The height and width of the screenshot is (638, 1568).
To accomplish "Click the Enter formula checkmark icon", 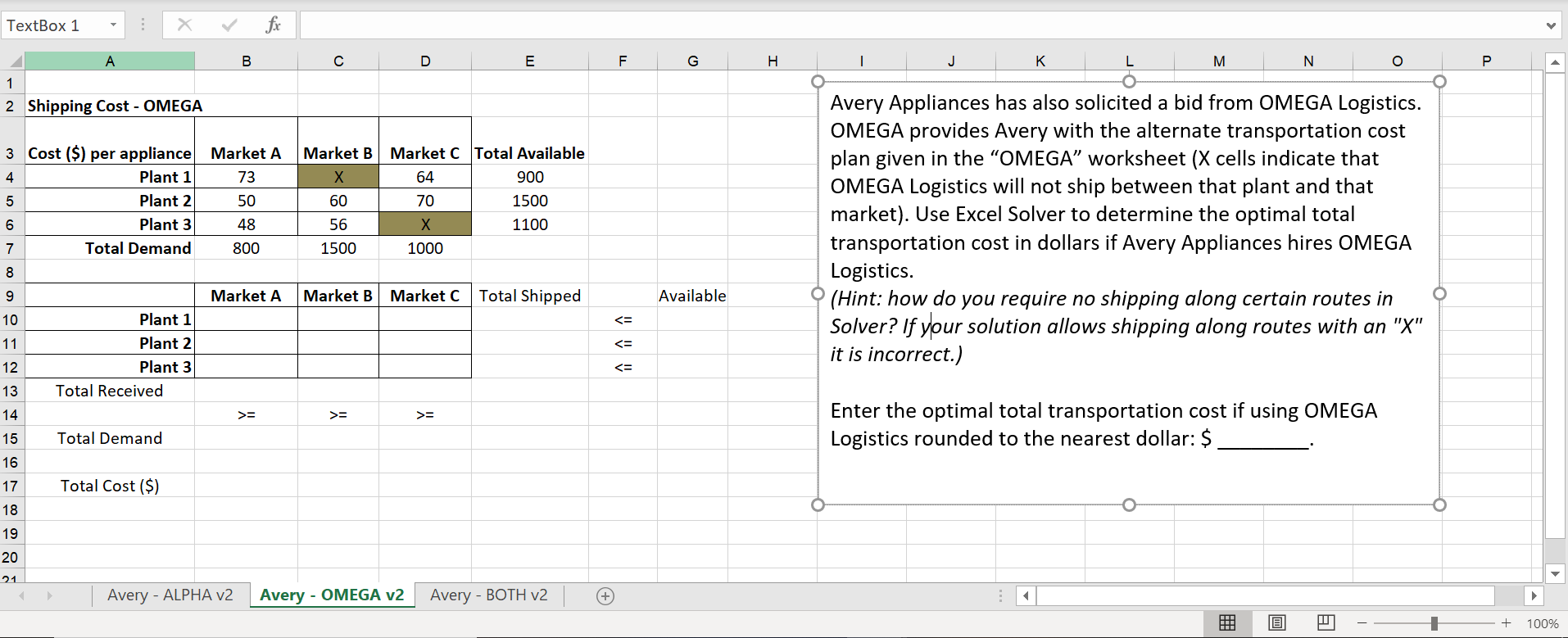I will click(x=229, y=25).
